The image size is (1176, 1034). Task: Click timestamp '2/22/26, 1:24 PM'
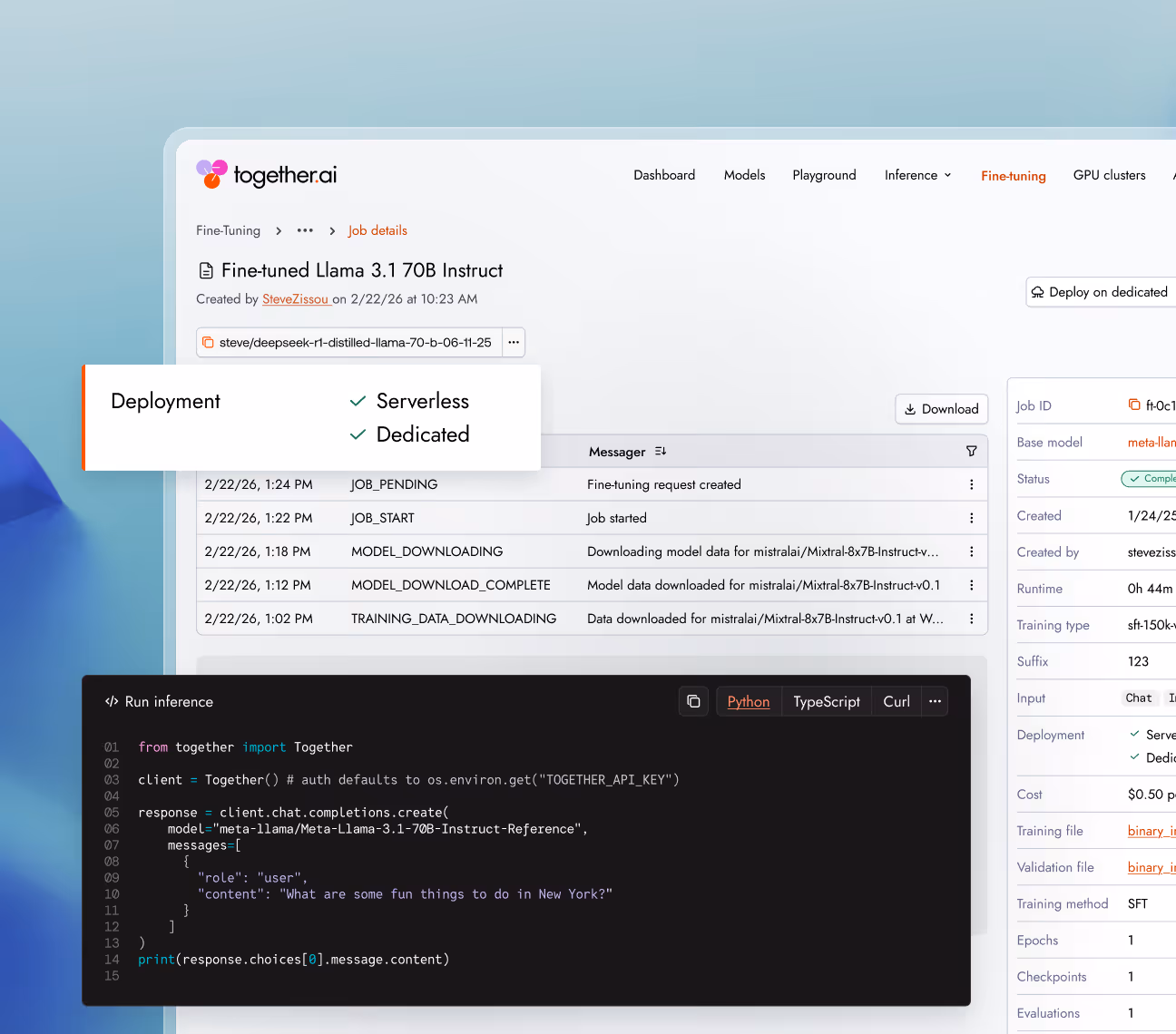(259, 484)
